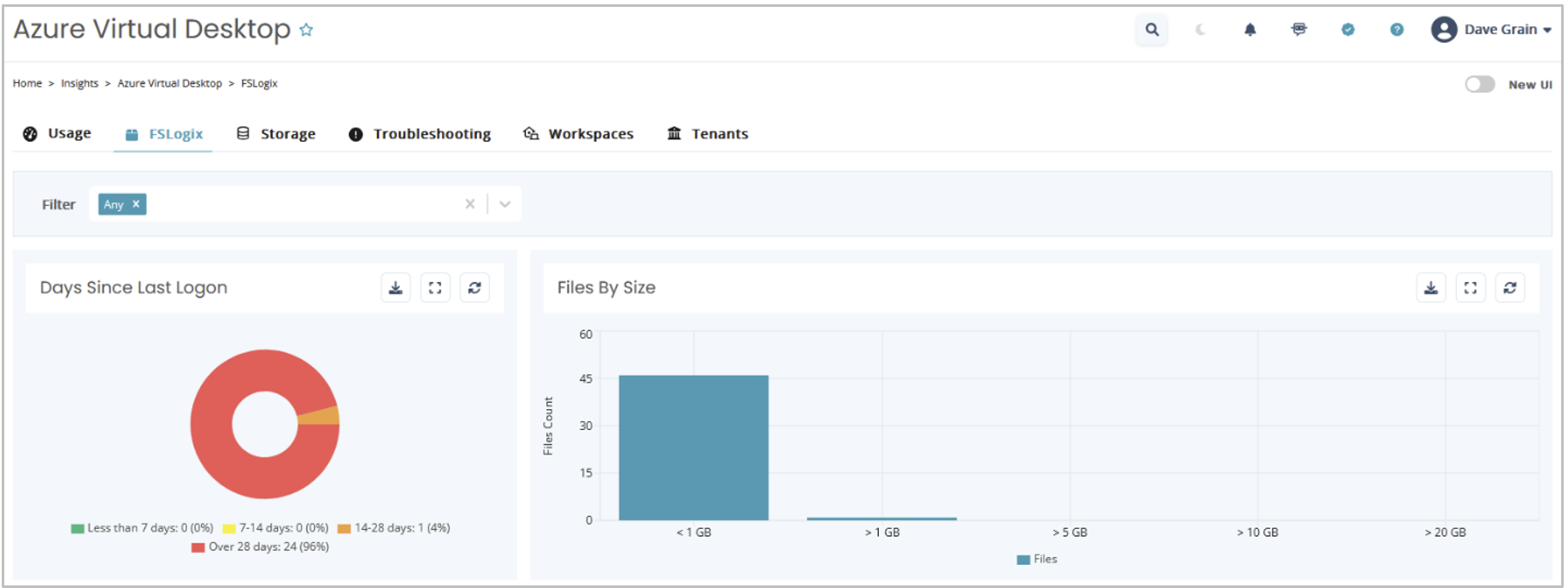
Task: Open the Troubleshooting tab
Action: point(420,134)
